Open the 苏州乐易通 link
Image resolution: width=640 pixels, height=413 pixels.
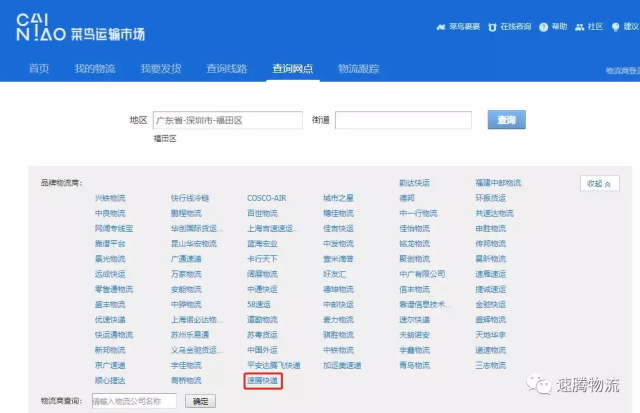[190, 335]
